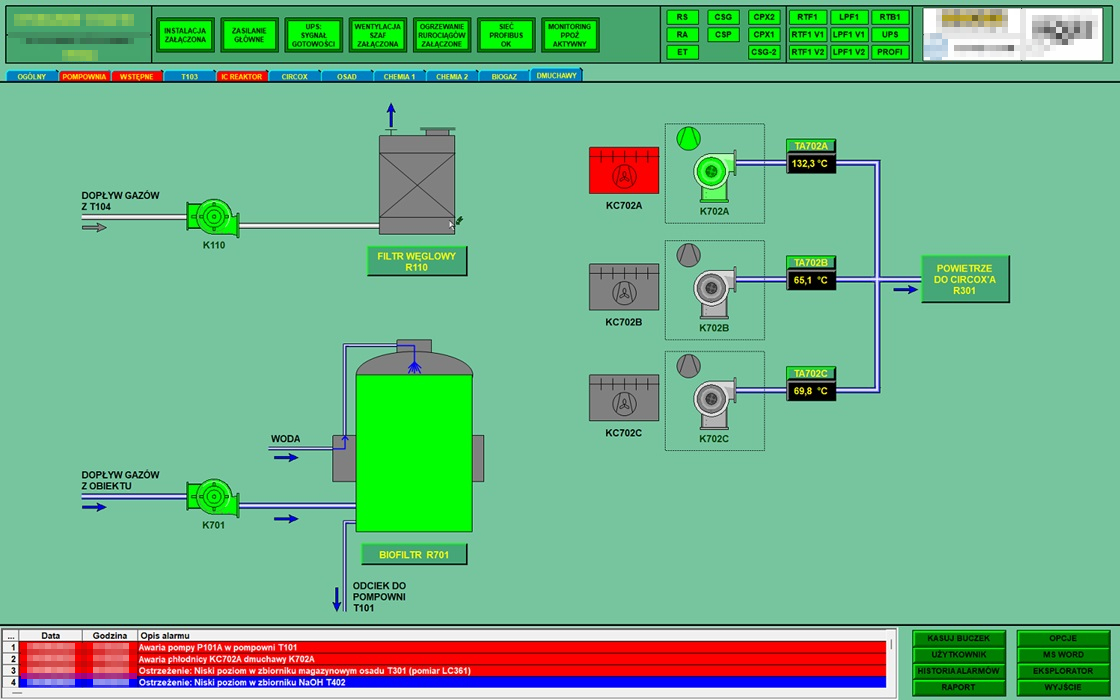
Task: Click the UPS status indicator in top panel
Action: coord(889,34)
